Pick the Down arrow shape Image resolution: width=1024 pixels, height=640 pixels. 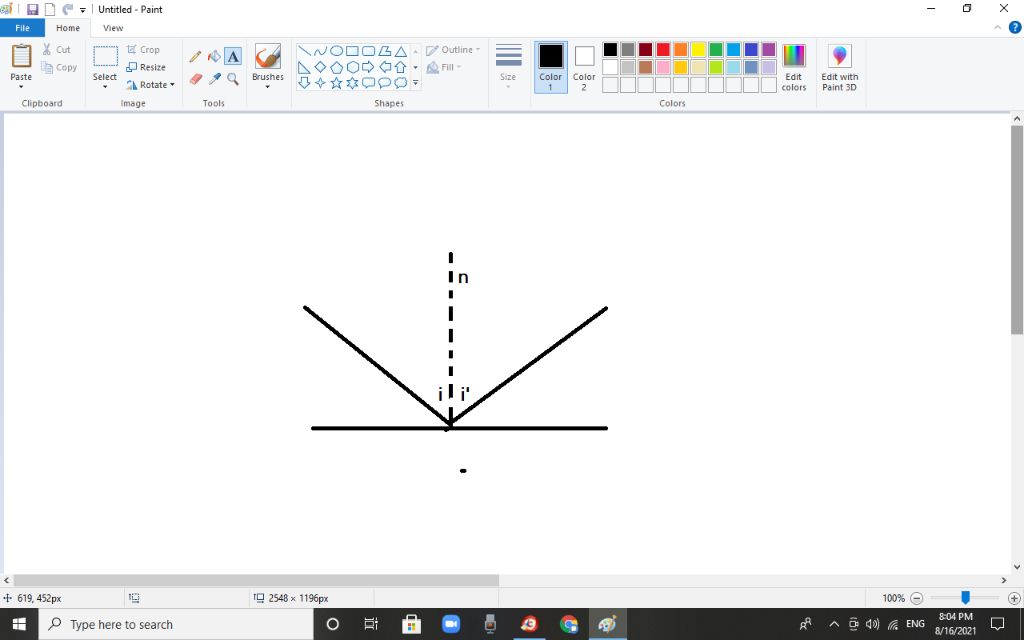click(x=304, y=83)
